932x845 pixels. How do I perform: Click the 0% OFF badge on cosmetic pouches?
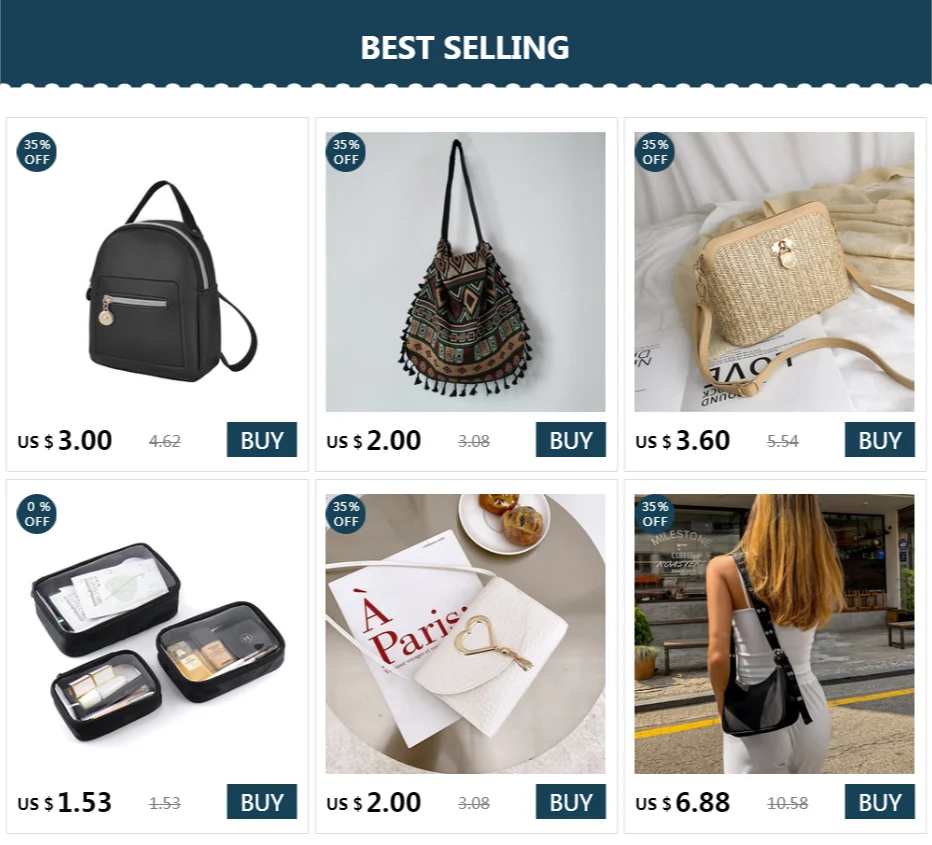click(x=37, y=514)
